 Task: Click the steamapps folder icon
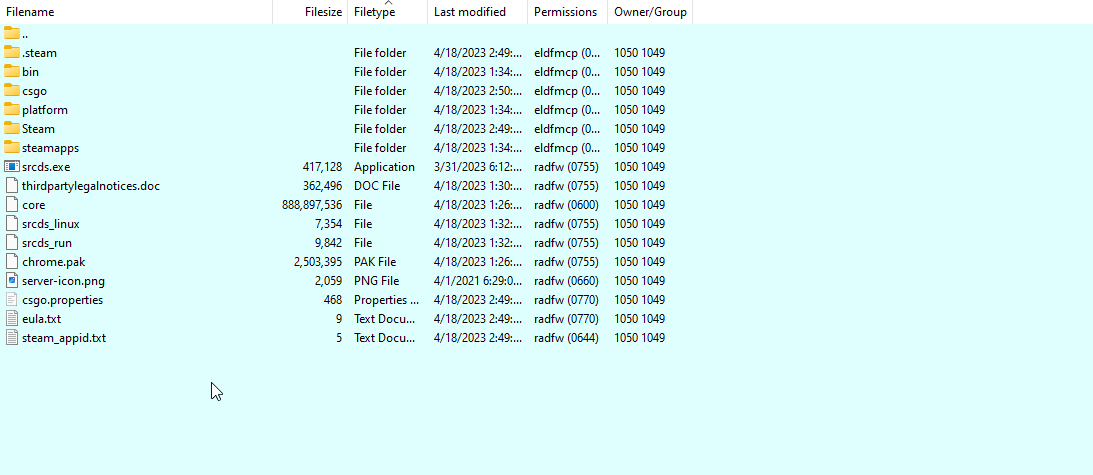[x=12, y=147]
